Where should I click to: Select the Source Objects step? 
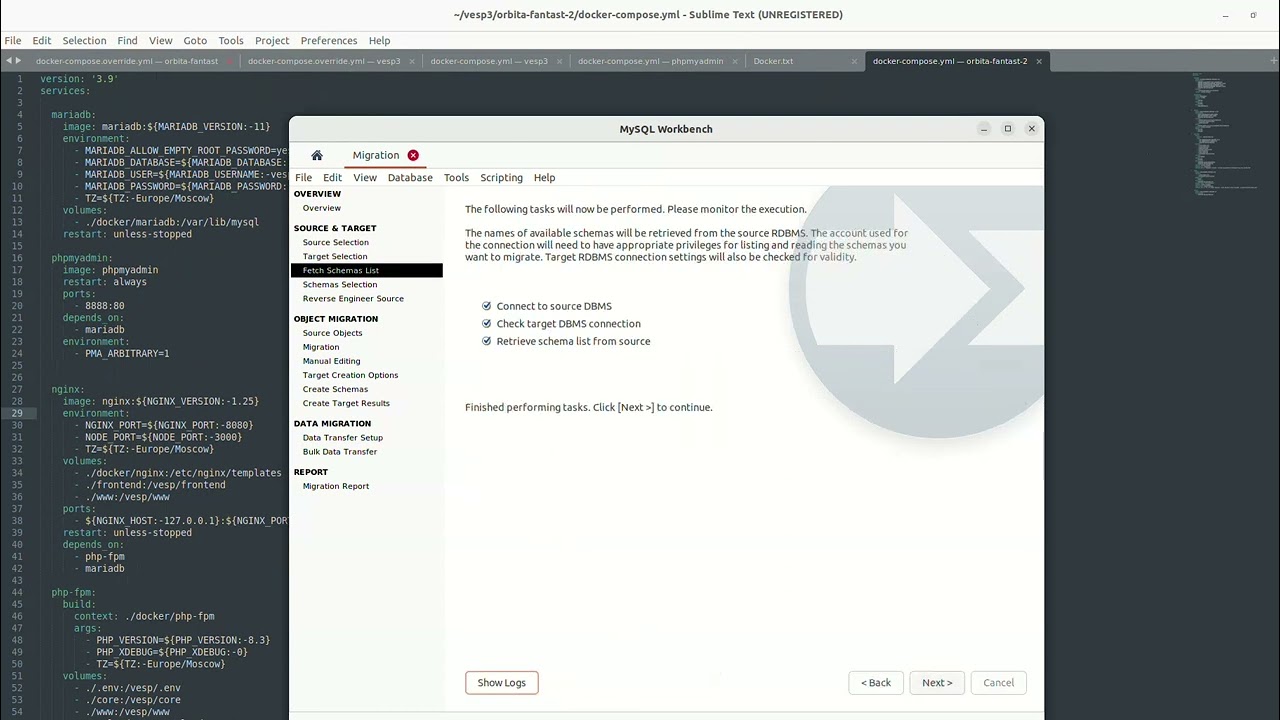pos(333,333)
